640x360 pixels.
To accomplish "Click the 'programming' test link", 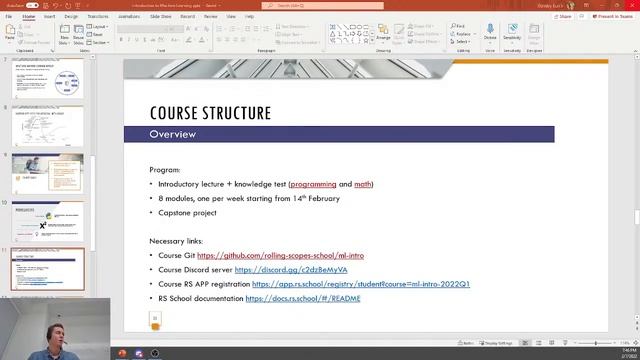I will tap(313, 184).
